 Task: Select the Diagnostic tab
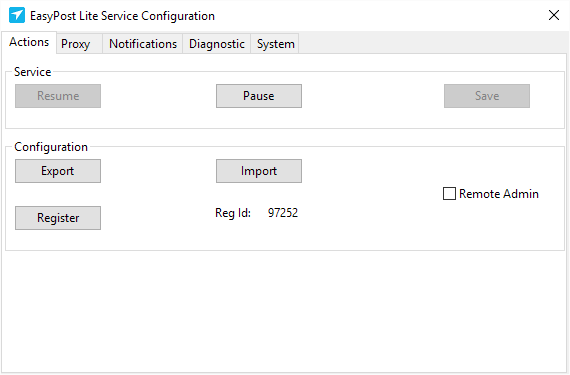217,44
